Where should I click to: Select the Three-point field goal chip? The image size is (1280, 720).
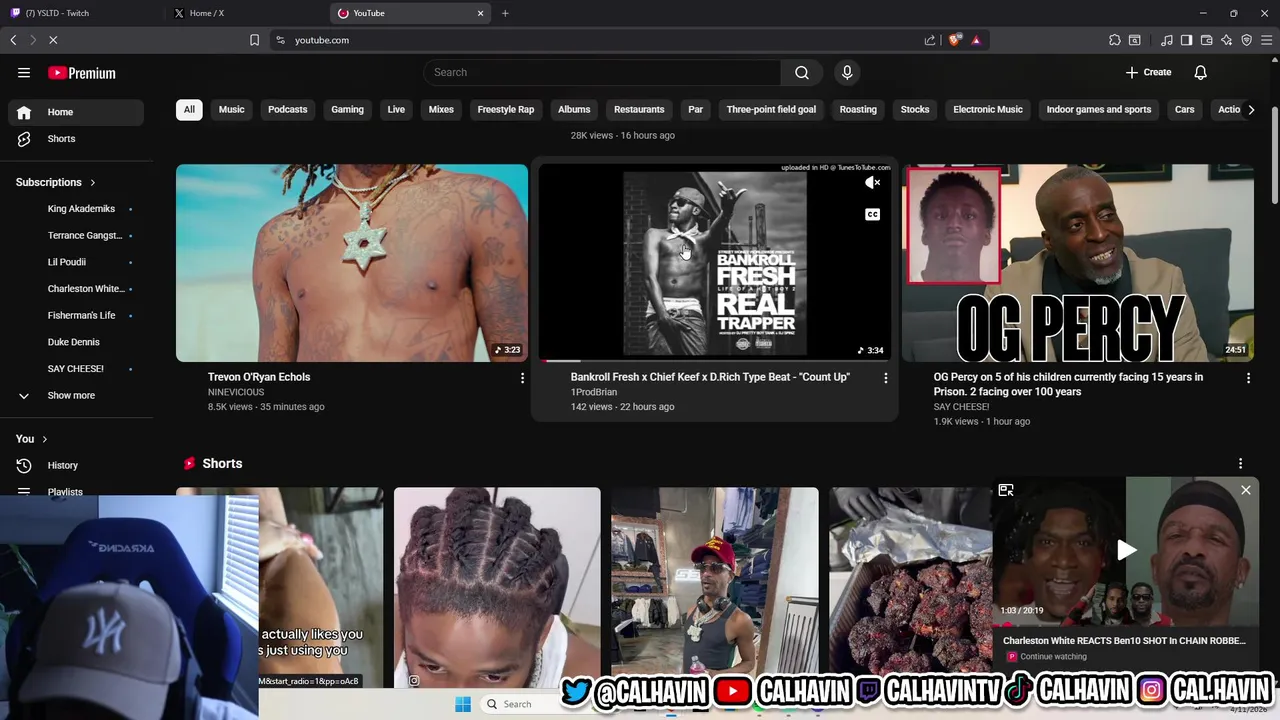click(x=771, y=109)
